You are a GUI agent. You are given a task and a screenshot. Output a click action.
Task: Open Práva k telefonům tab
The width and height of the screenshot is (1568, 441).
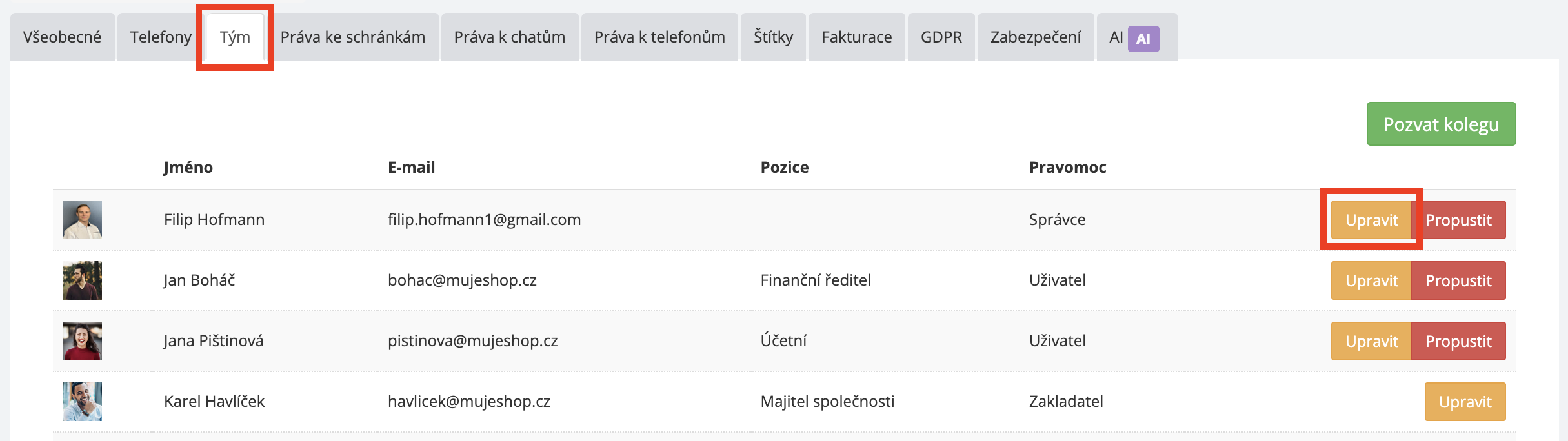point(659,37)
